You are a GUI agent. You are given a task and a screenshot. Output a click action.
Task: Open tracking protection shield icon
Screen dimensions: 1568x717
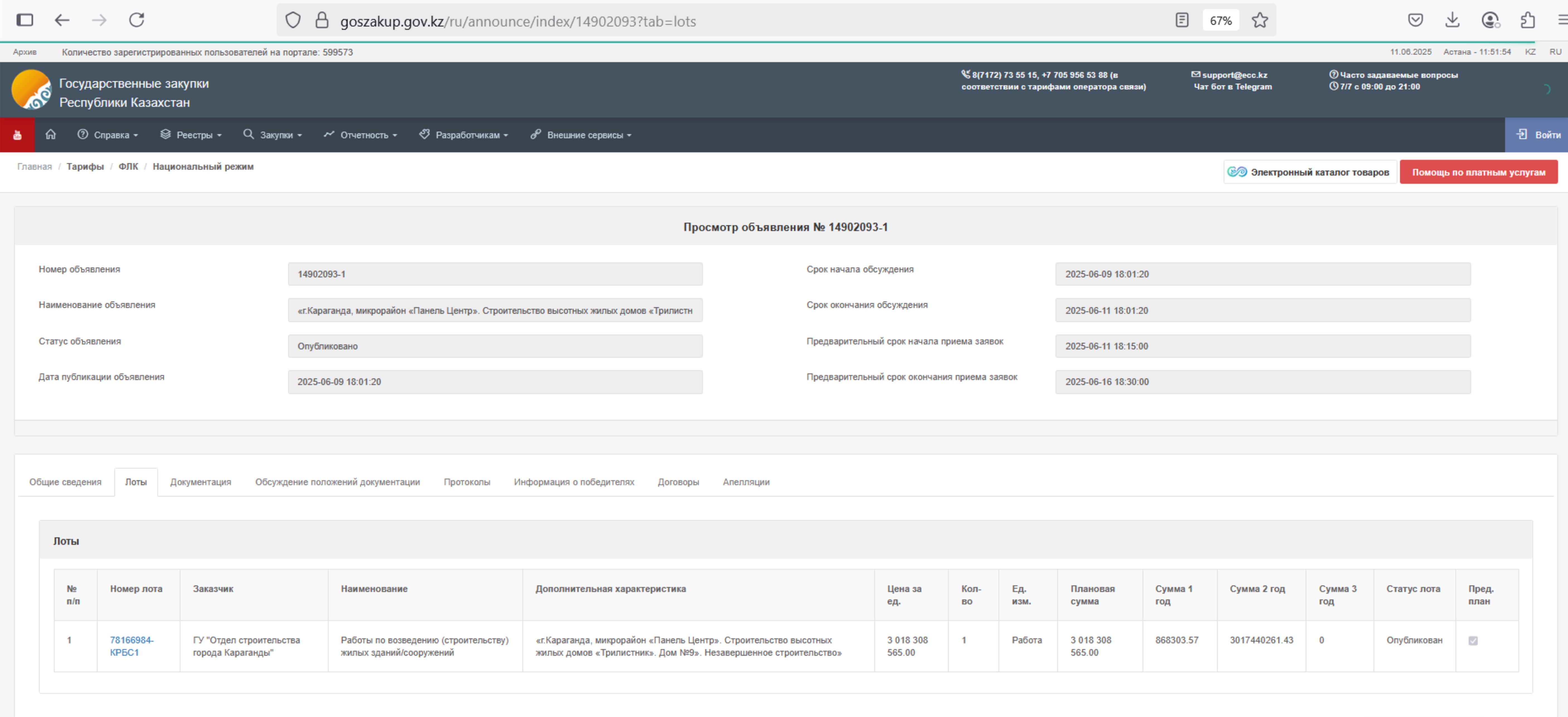(x=293, y=21)
